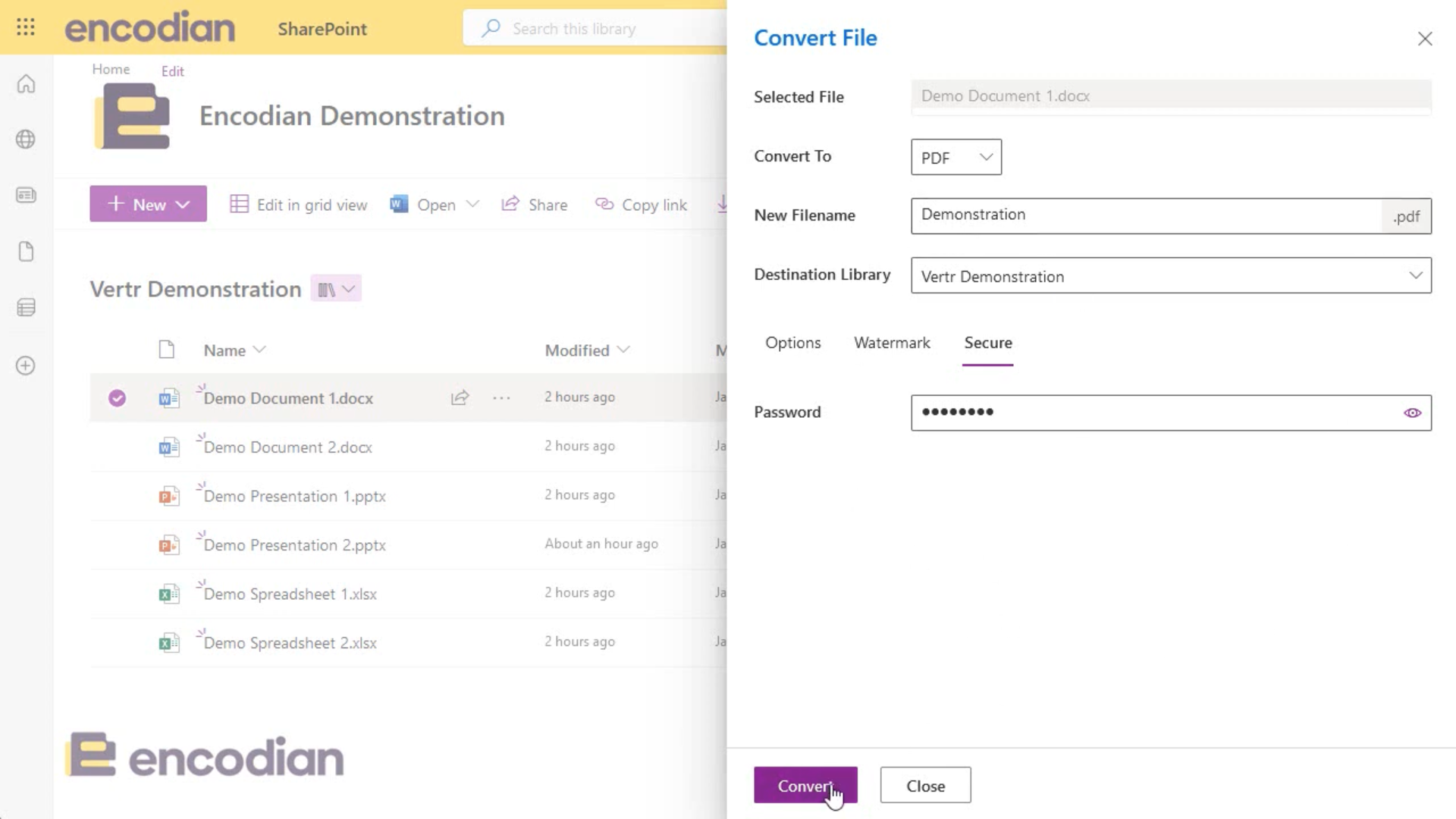The image size is (1456, 819).
Task: Click the file type column header icon
Action: point(167,350)
